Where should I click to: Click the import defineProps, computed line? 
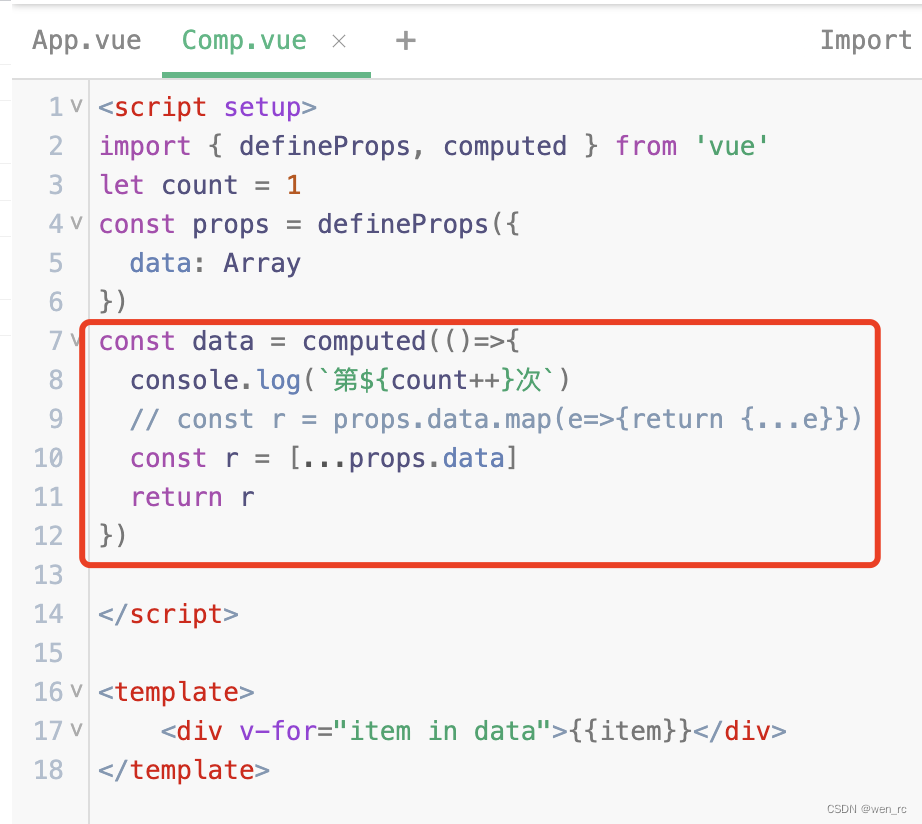click(x=434, y=146)
